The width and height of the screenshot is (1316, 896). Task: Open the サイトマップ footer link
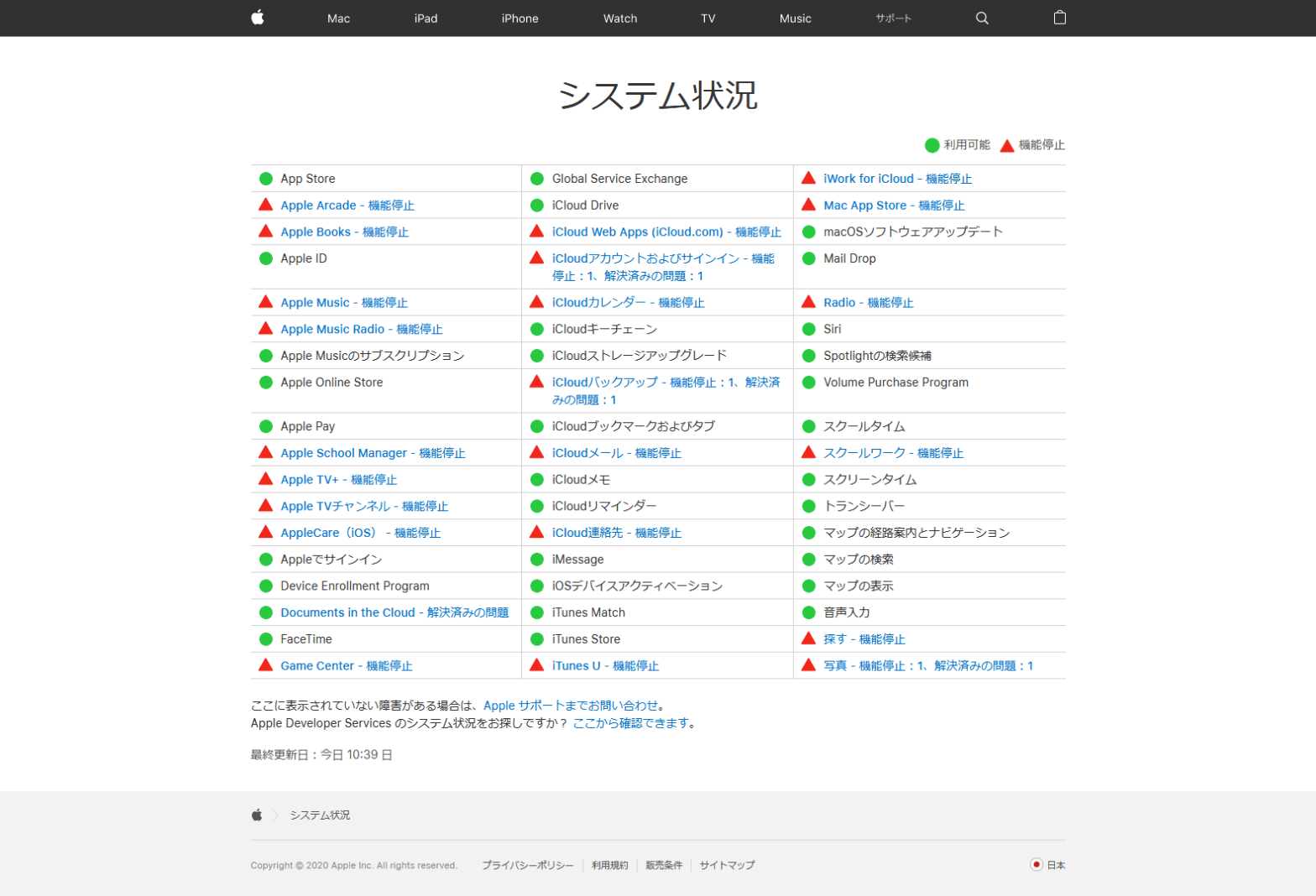tap(727, 865)
